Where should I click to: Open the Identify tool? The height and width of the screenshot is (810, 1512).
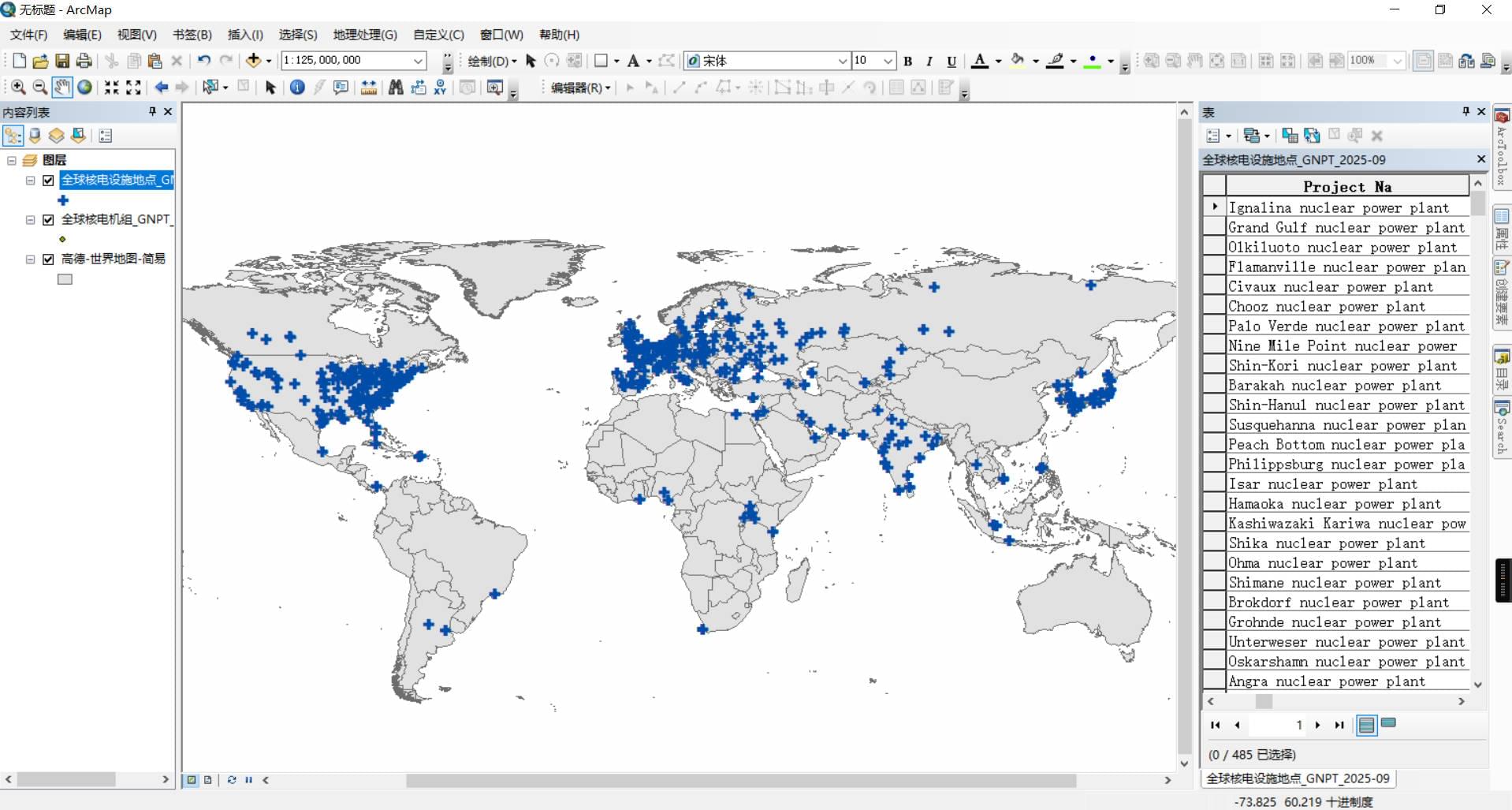click(297, 88)
